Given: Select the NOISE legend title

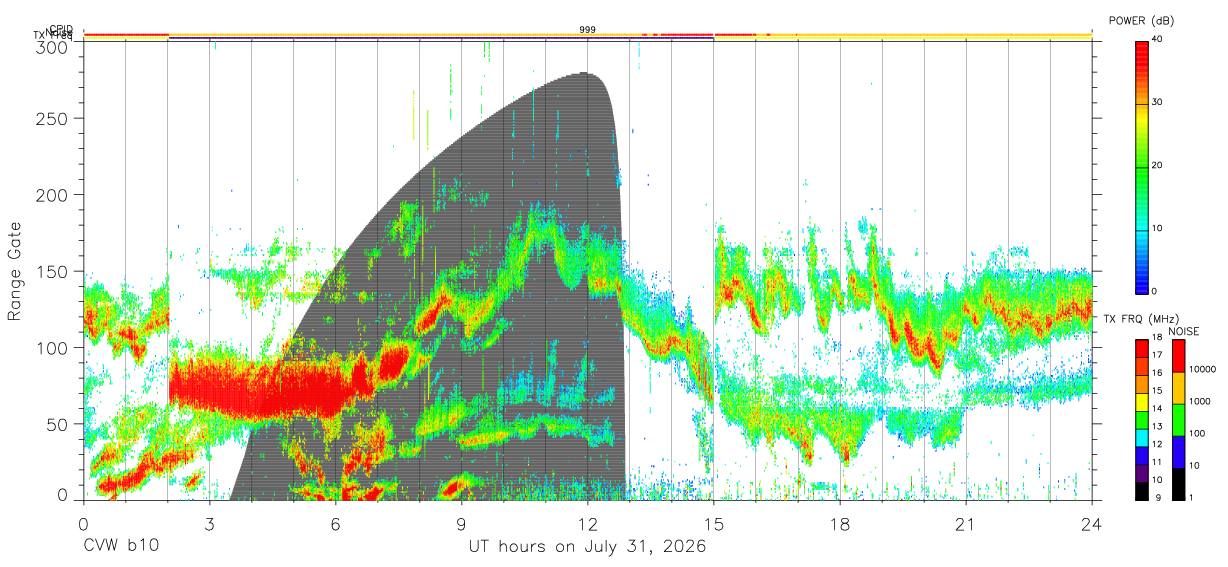Looking at the screenshot, I should click(x=1183, y=331).
